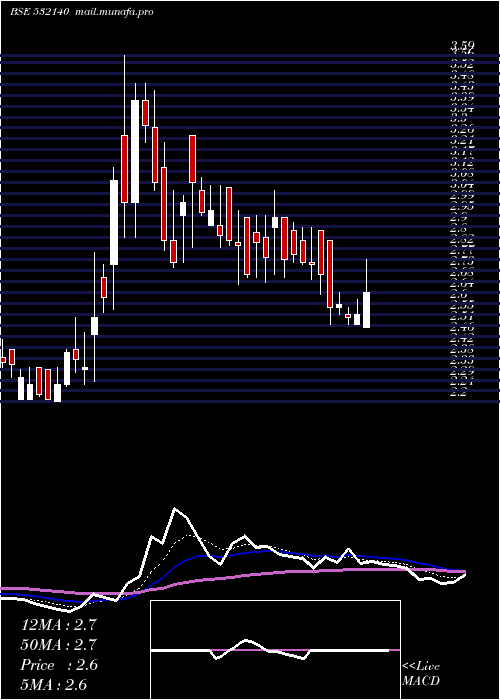
Task: Click the 2.2 price axis label
Action: (x=458, y=393)
